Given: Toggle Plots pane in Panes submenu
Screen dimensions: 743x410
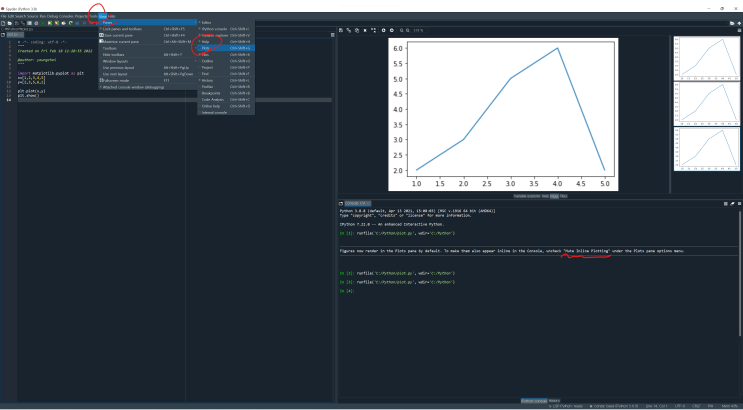Looking at the screenshot, I should click(x=226, y=48).
